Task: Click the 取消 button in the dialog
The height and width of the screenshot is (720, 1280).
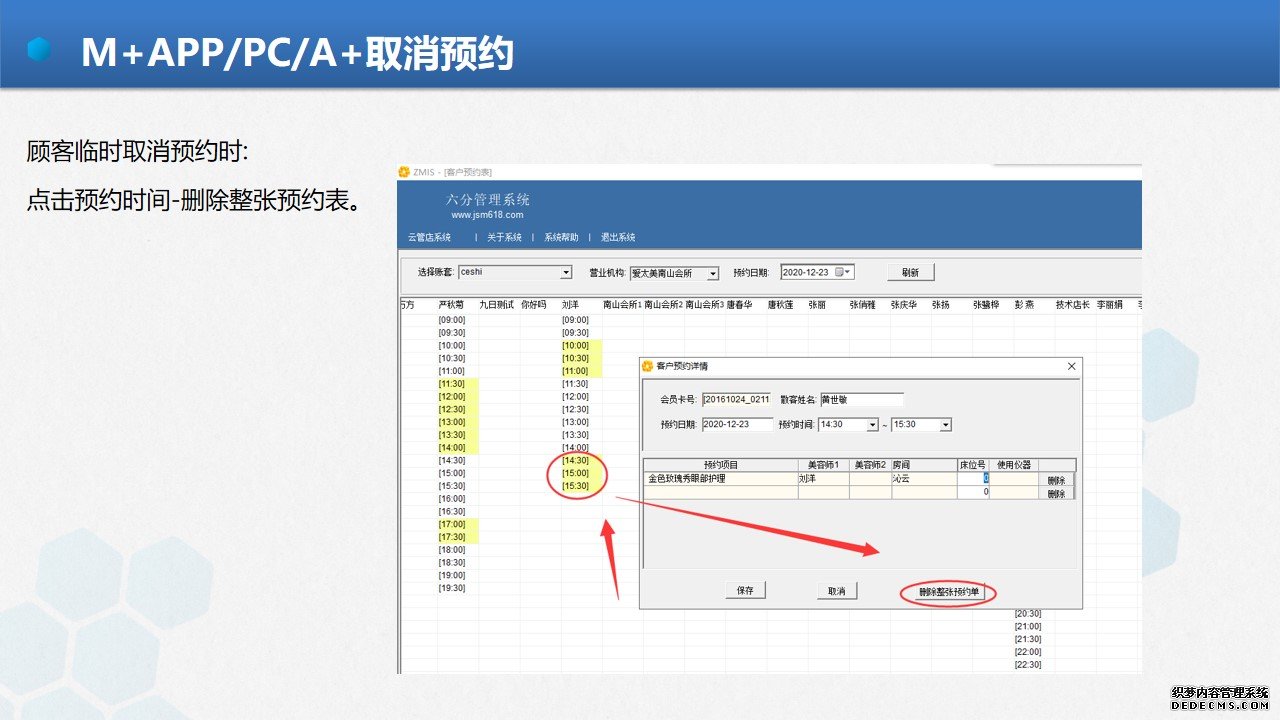Action: 836,591
